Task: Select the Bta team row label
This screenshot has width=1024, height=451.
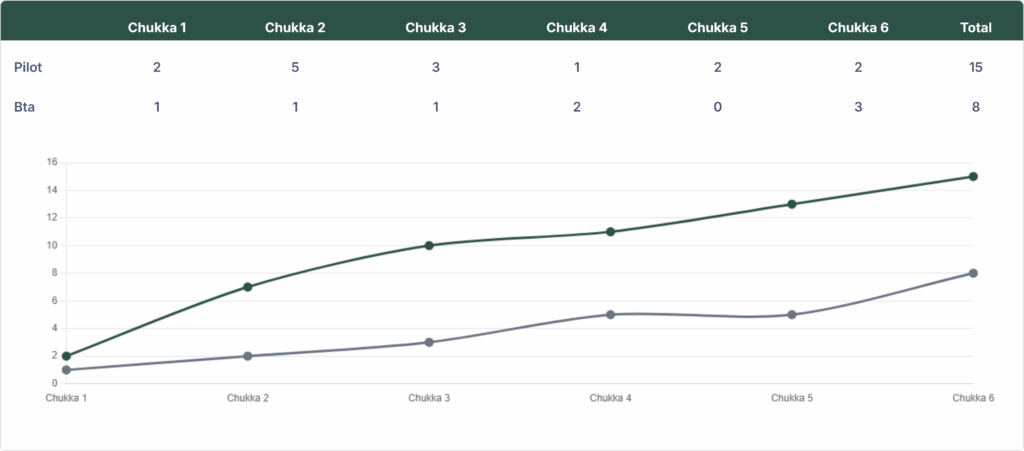Action: [x=24, y=107]
